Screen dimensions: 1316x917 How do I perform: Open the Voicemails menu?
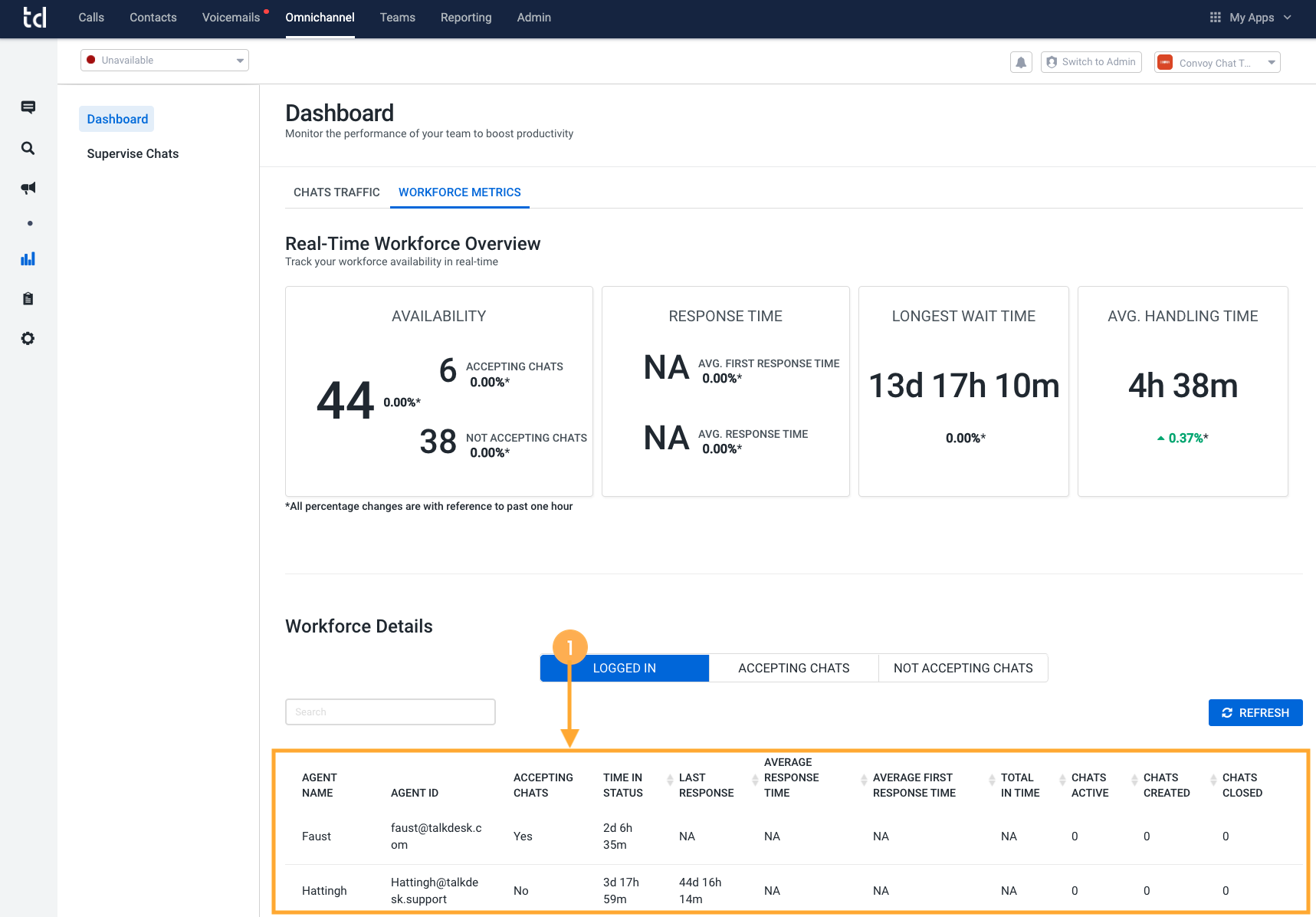click(x=231, y=18)
